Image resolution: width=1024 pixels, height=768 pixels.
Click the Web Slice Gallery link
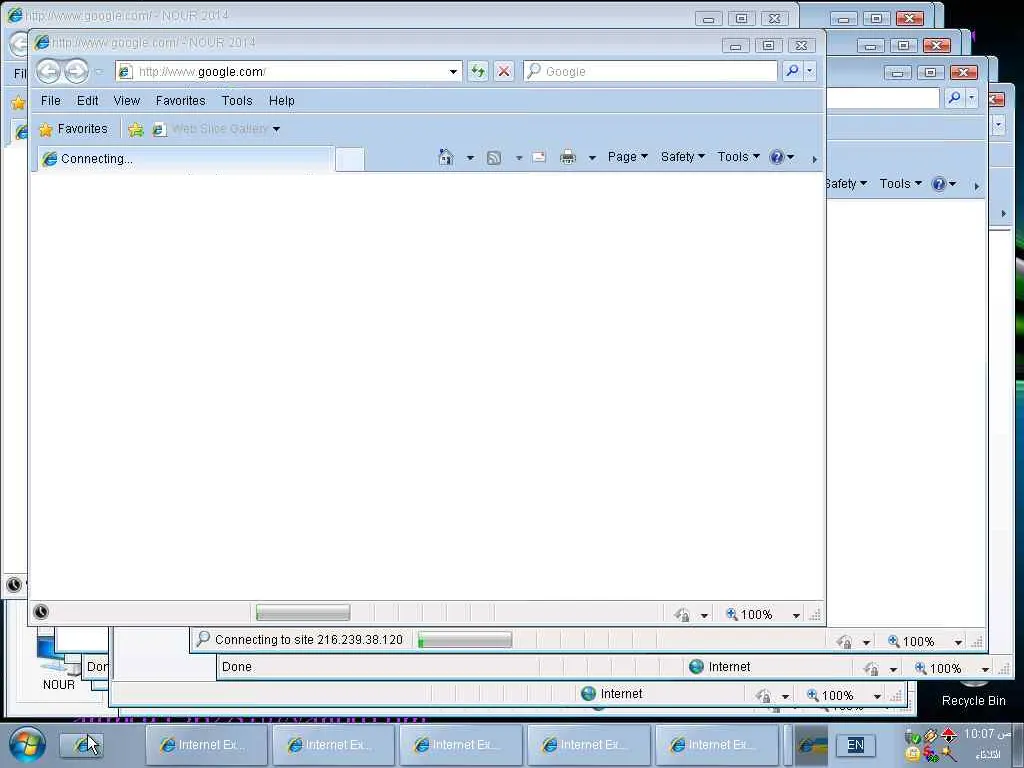[219, 129]
